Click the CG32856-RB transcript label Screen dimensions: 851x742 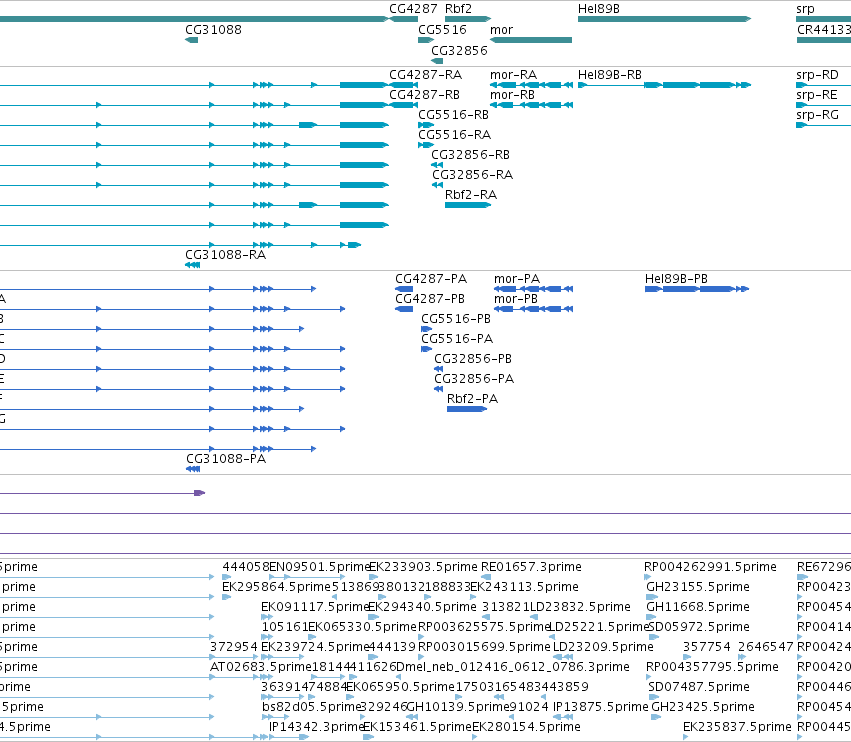tap(471, 155)
